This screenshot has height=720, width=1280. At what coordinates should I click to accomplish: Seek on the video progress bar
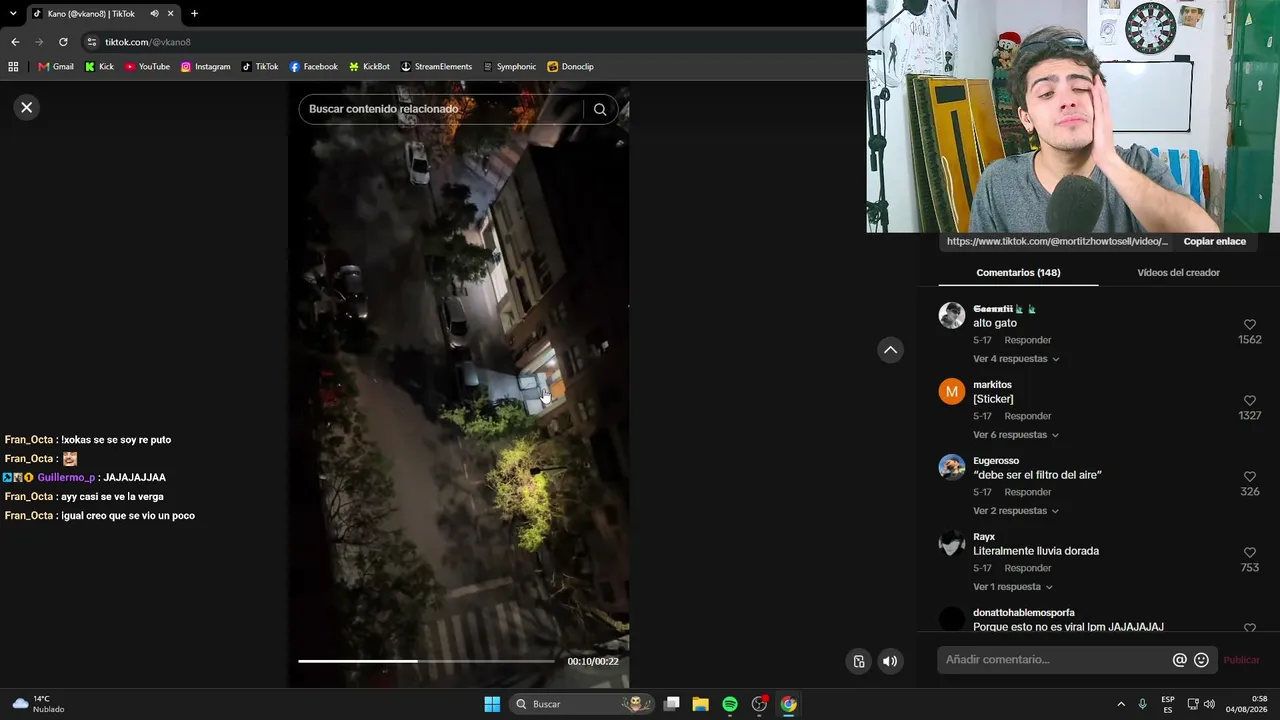426,661
